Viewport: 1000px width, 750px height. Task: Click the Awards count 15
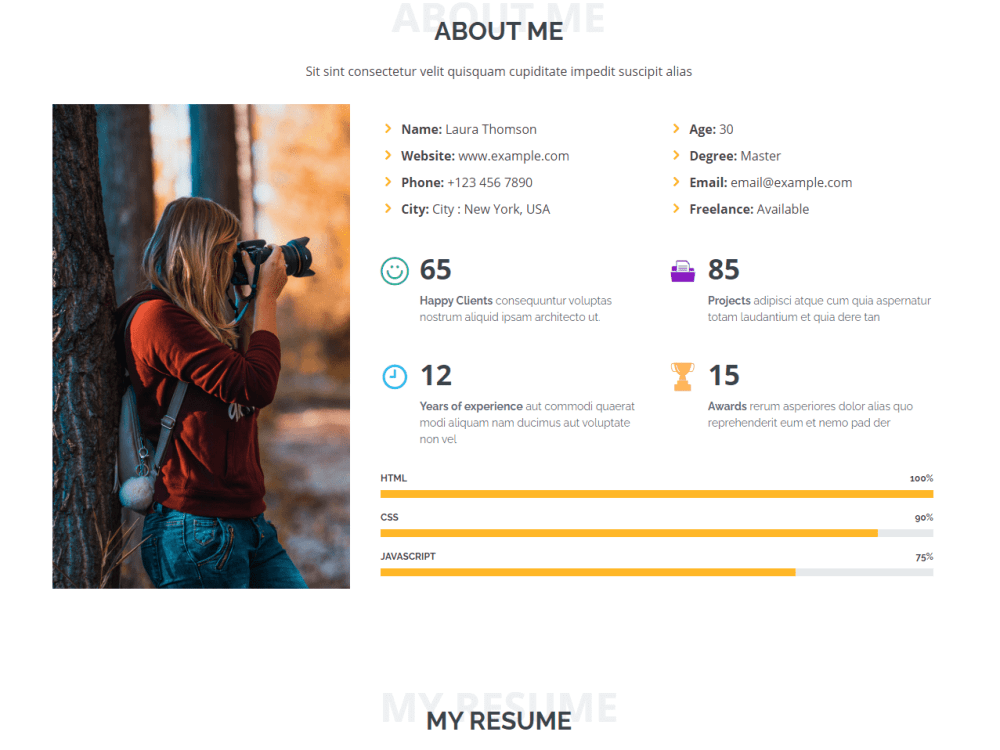point(724,376)
